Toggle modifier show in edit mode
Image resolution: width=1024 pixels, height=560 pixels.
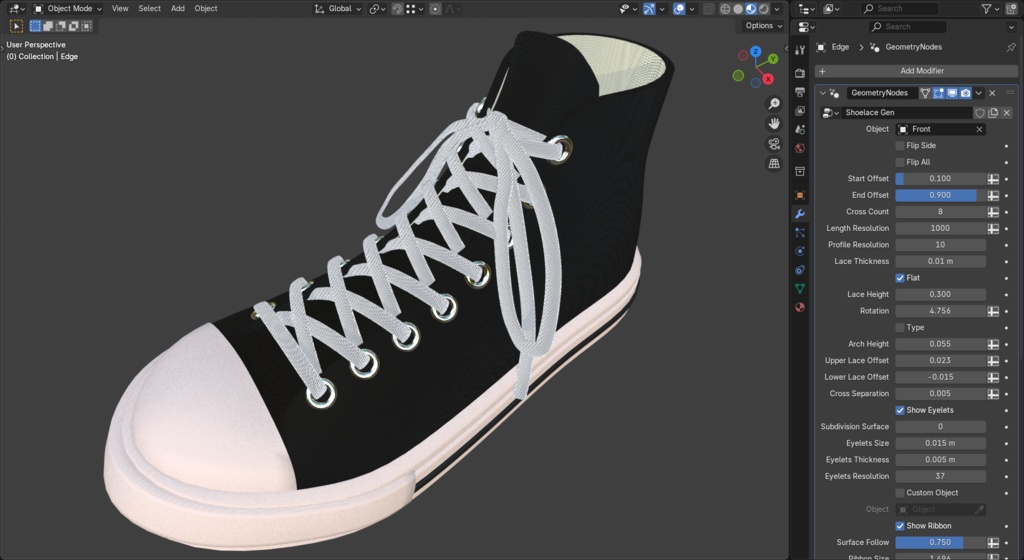[938, 93]
